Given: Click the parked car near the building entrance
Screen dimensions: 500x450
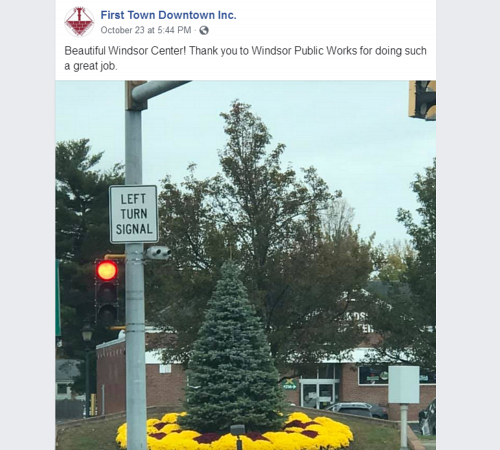Looking at the screenshot, I should 356,410.
